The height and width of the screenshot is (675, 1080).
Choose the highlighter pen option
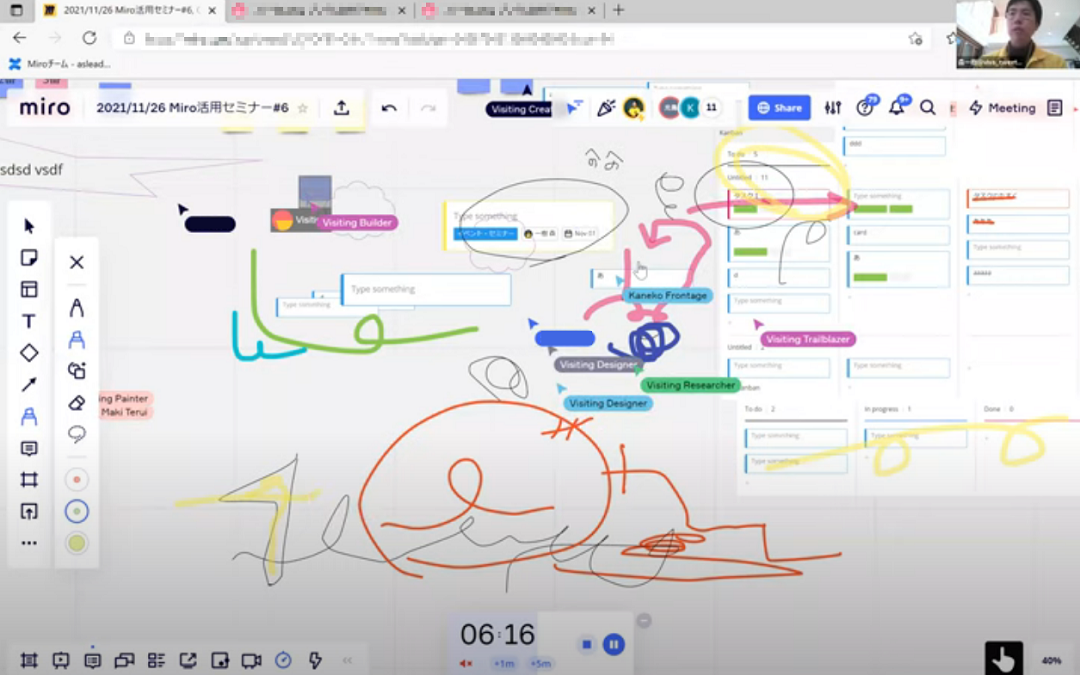tap(76, 339)
